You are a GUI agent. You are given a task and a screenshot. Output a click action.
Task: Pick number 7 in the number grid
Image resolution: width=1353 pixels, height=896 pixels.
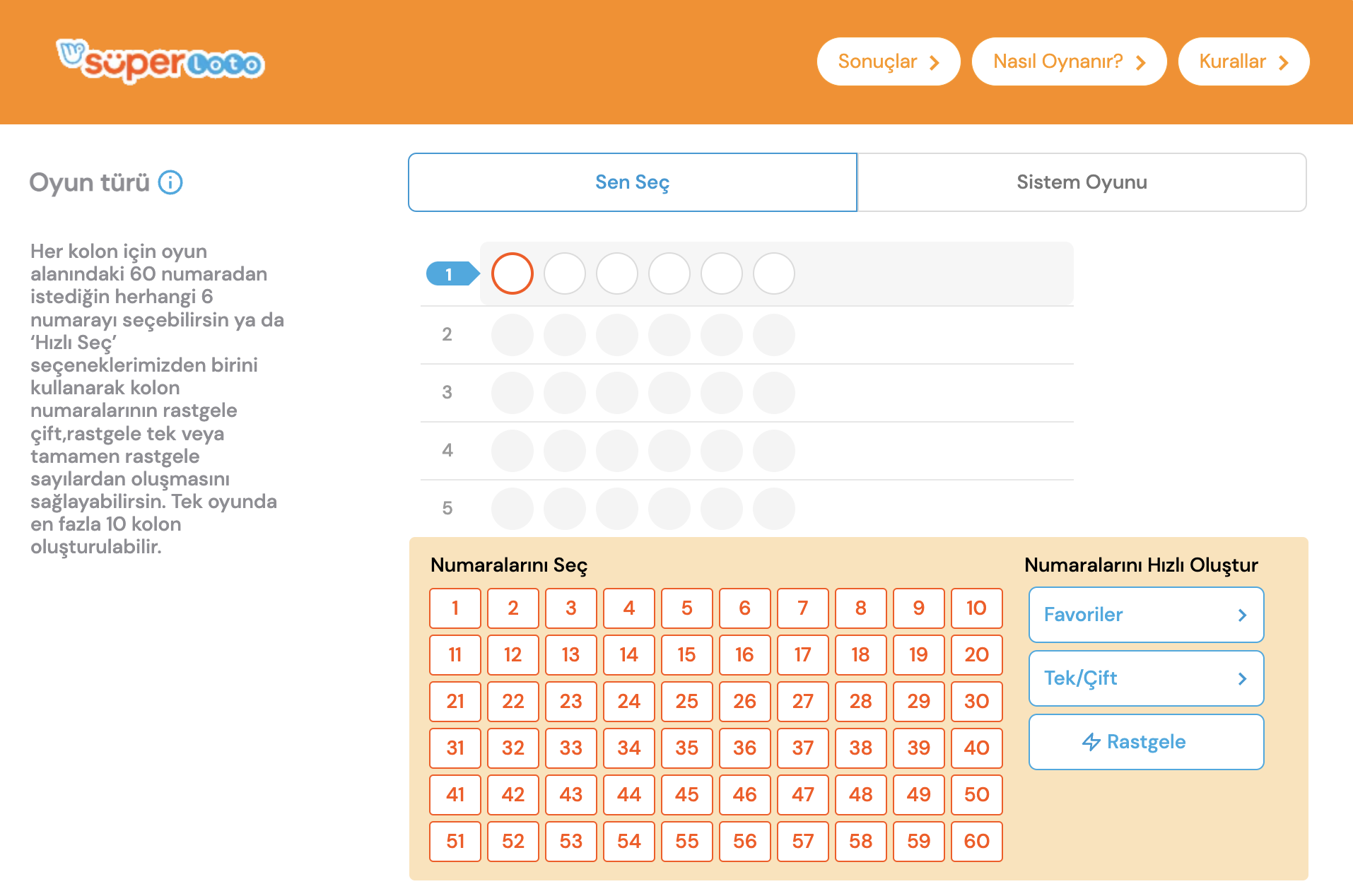803,608
